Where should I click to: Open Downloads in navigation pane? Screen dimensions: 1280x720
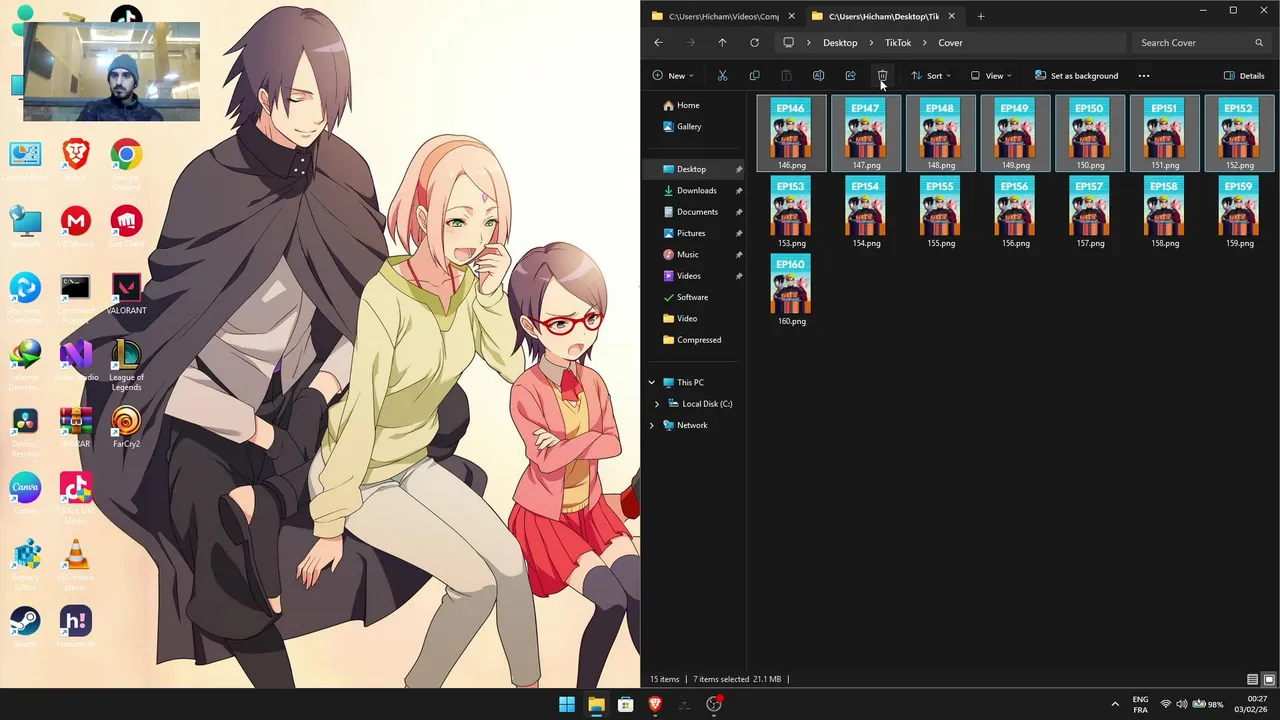(x=697, y=191)
